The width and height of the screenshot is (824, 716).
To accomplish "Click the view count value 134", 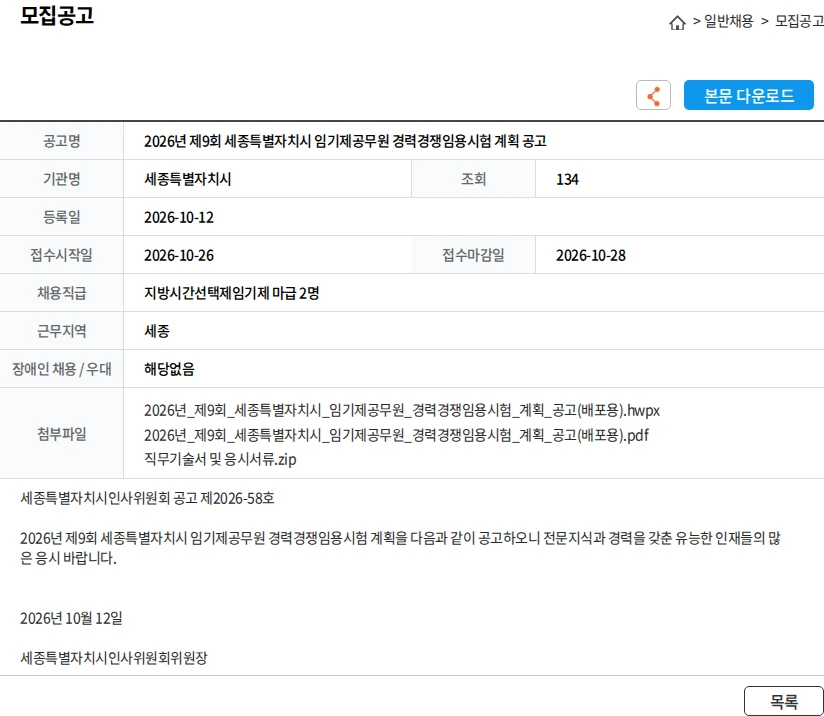I will coord(567,179).
